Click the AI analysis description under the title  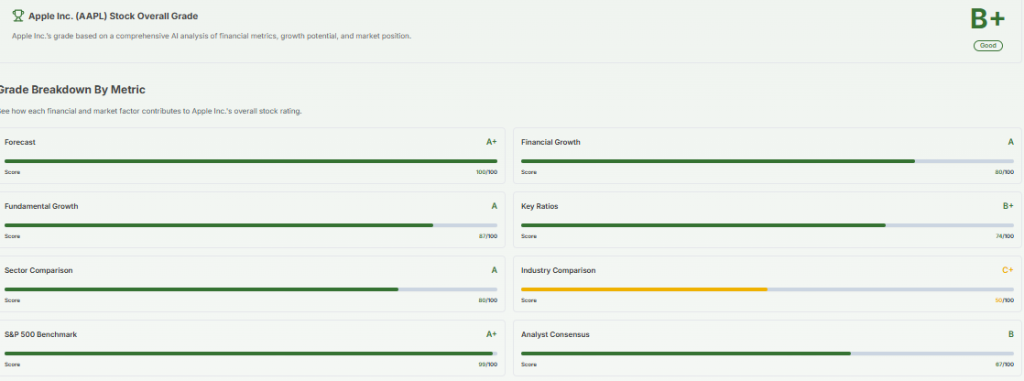point(212,36)
